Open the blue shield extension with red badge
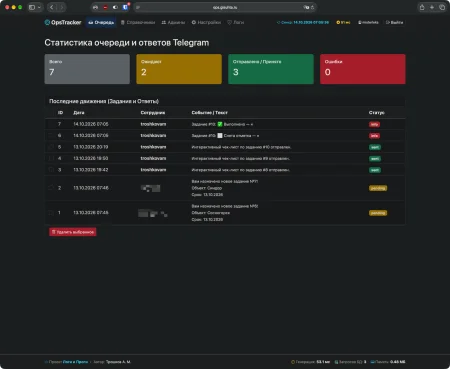Viewport: 450px width, 369px height. point(125,7)
